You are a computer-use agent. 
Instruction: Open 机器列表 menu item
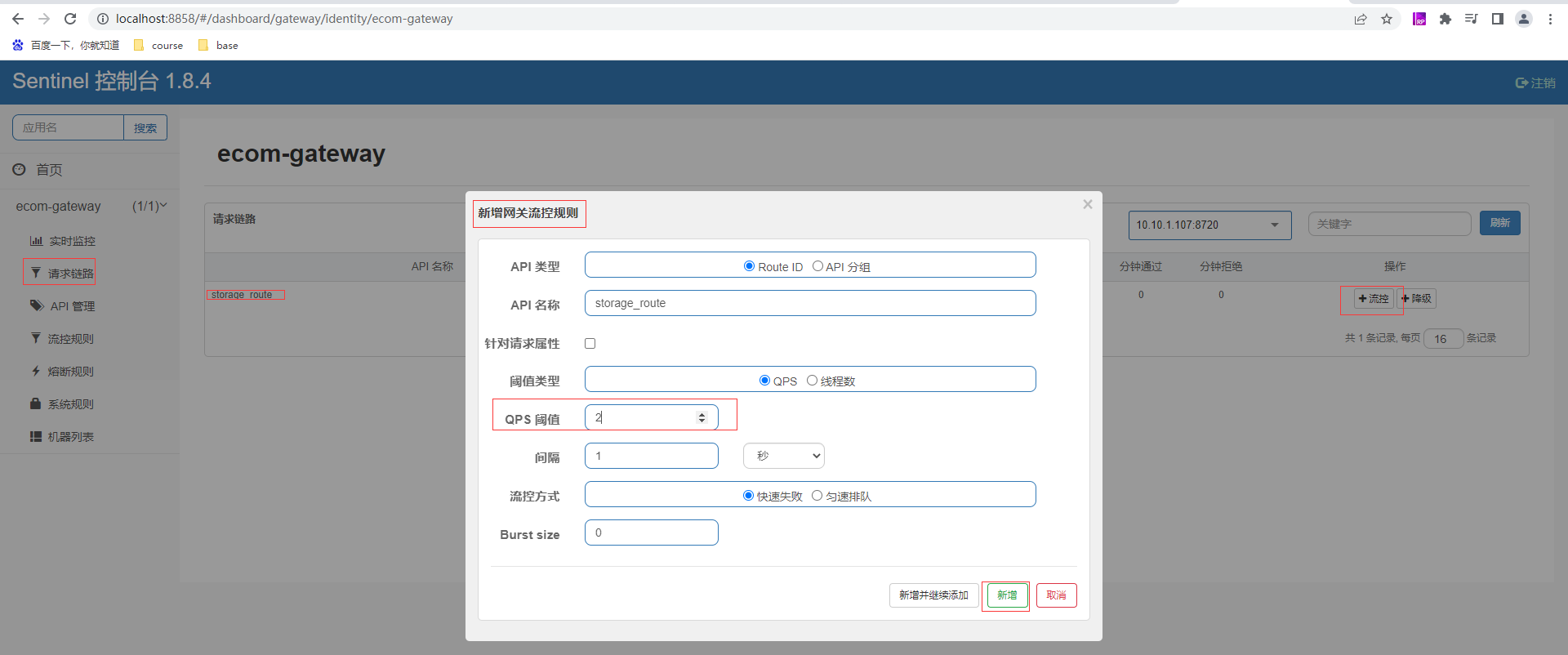click(x=62, y=437)
